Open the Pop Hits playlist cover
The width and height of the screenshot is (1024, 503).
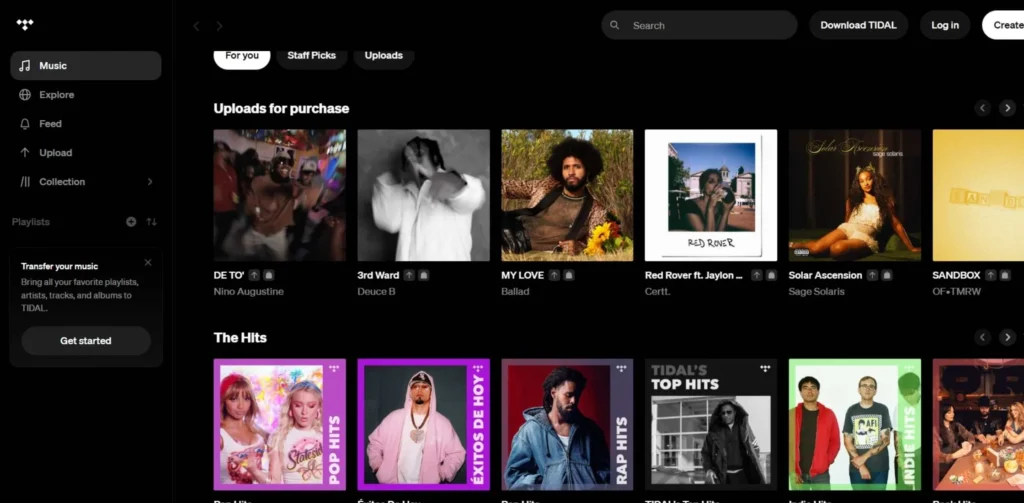pos(280,425)
